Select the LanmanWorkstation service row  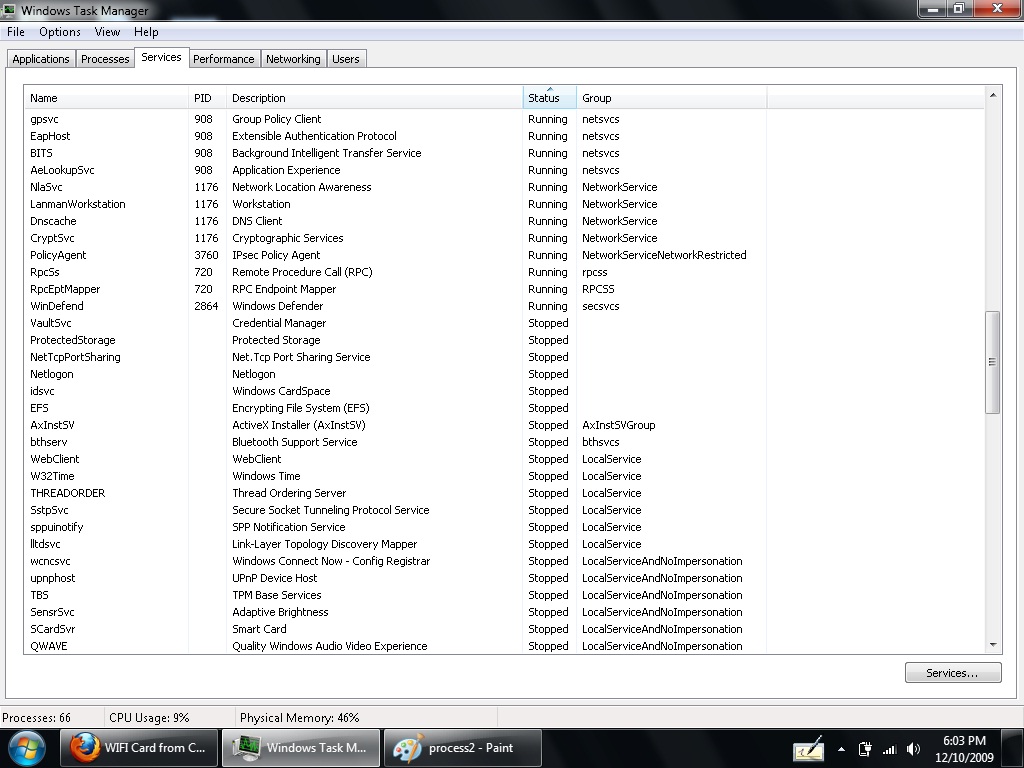504,204
